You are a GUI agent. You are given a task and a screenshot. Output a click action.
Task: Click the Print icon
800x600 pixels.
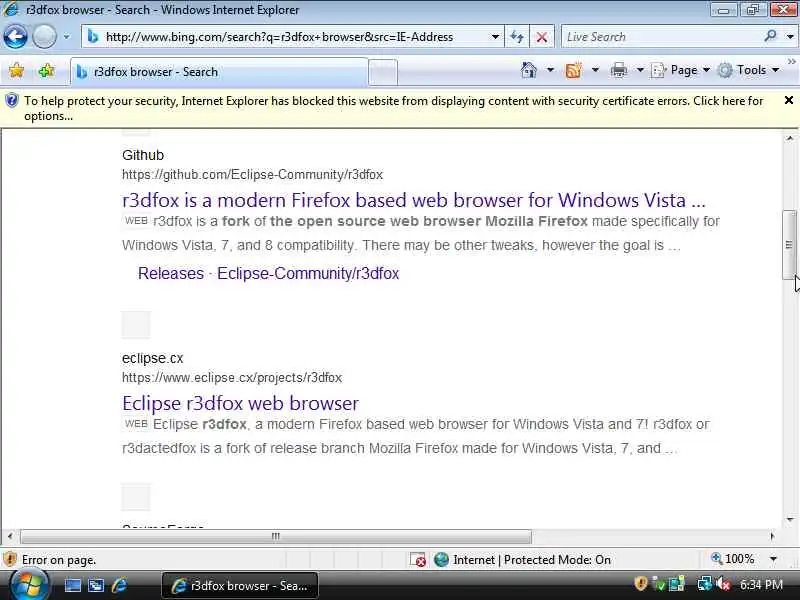click(x=618, y=70)
